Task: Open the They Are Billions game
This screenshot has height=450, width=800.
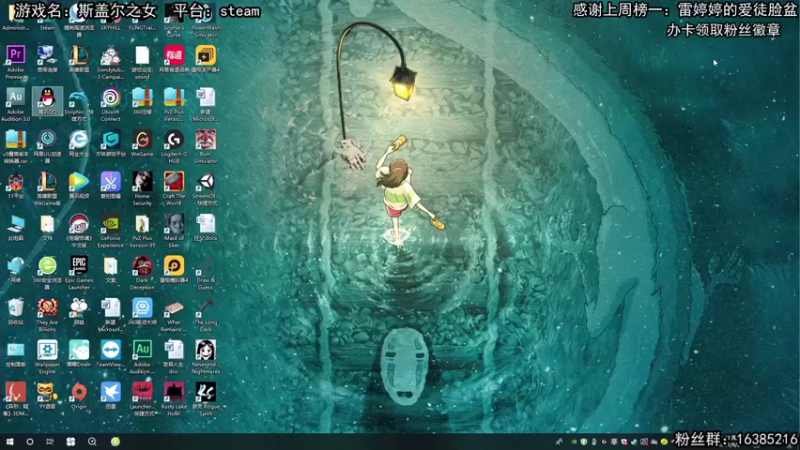Action: coord(47,315)
